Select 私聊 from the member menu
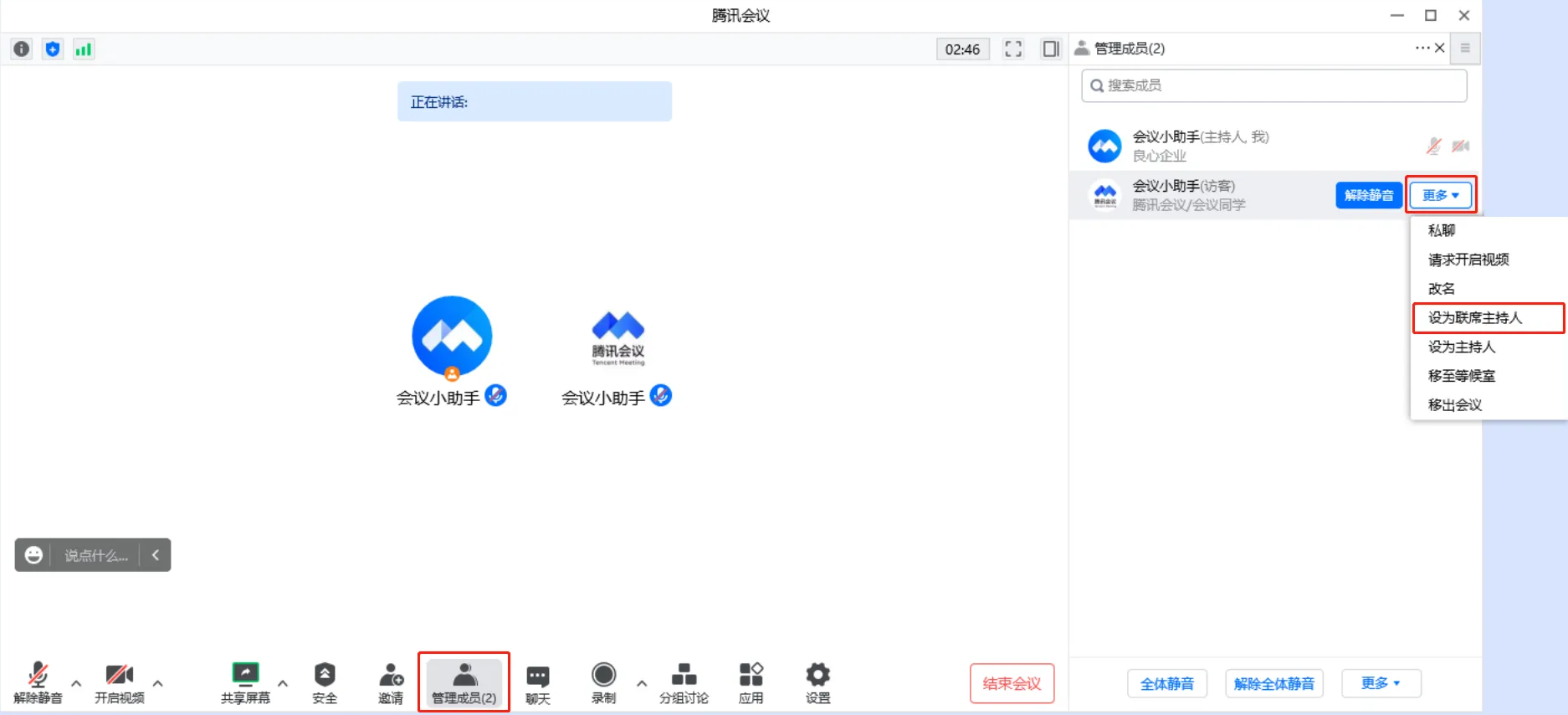Image resolution: width=1568 pixels, height=715 pixels. [x=1442, y=230]
